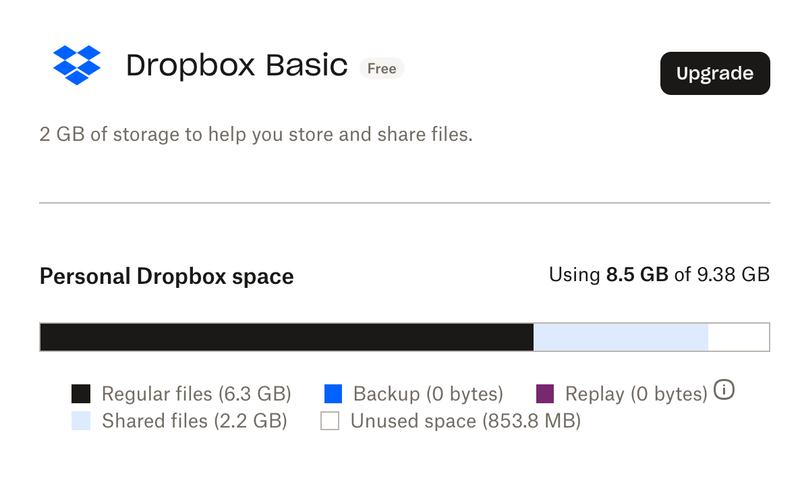This screenshot has height=480, width=800.
Task: Select the Dropbox Basic plan title
Action: (x=236, y=67)
